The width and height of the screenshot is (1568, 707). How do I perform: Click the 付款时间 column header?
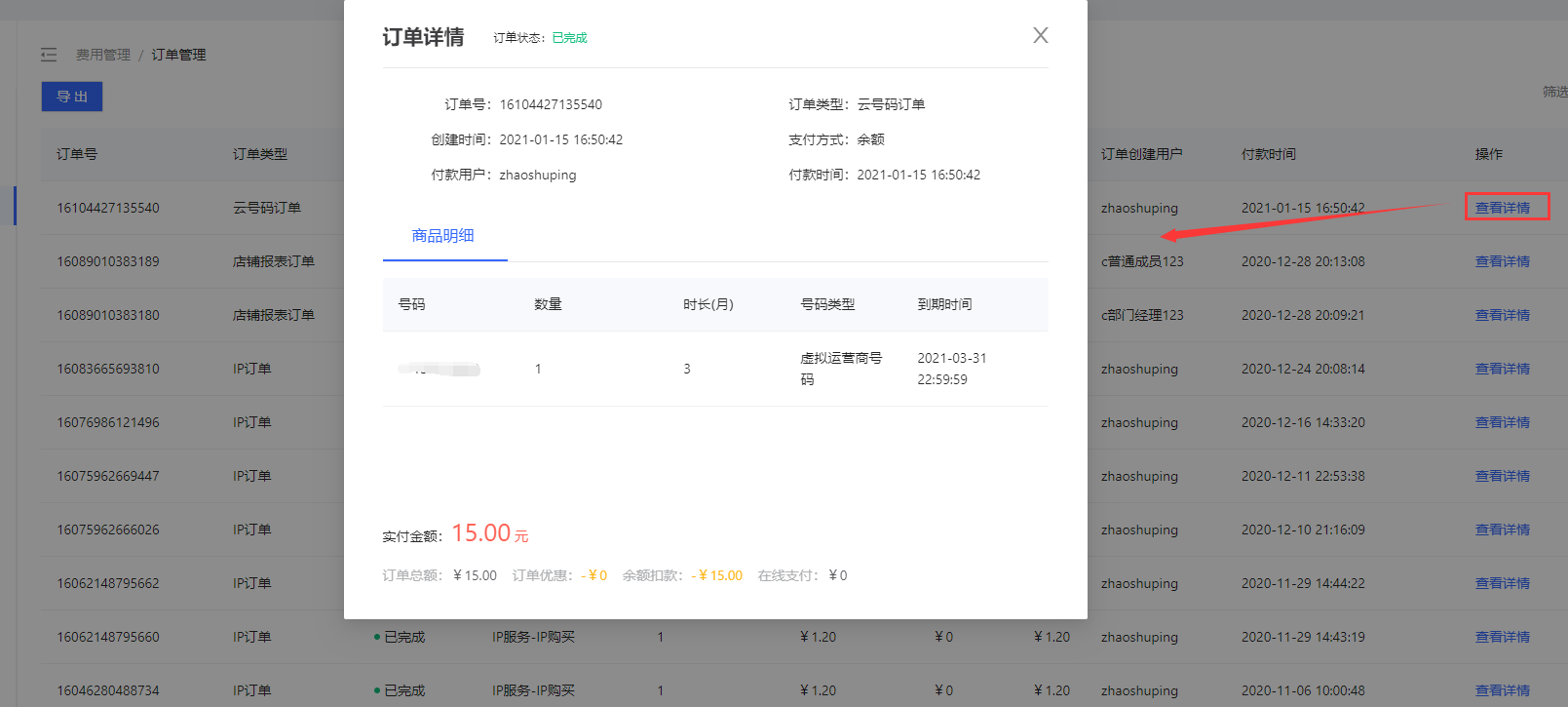1269,154
